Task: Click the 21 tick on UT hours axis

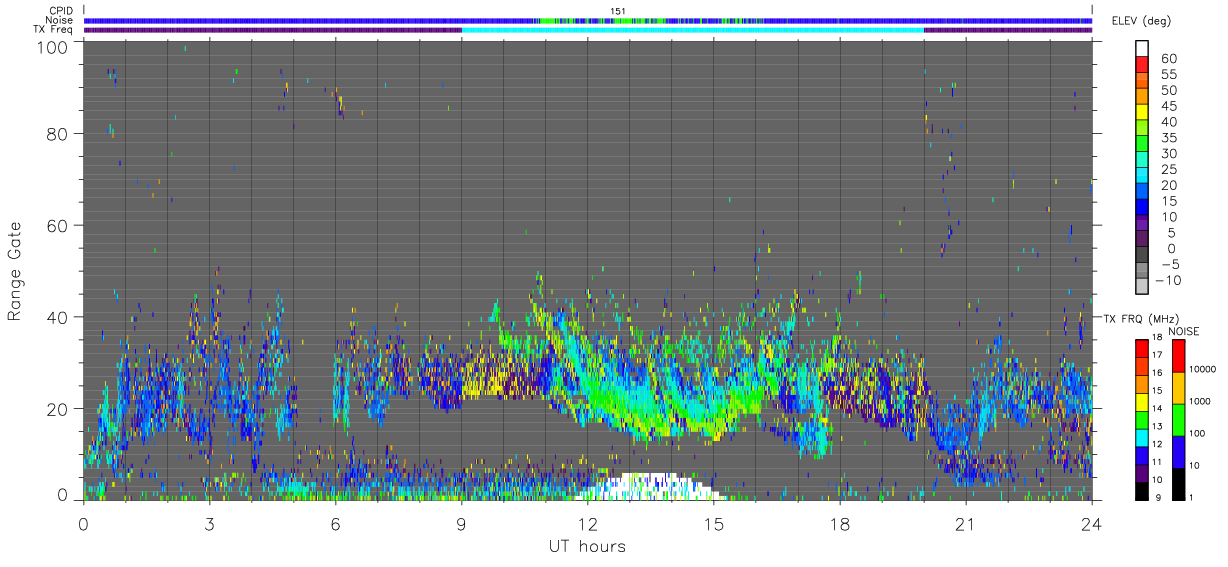Action: click(x=965, y=524)
